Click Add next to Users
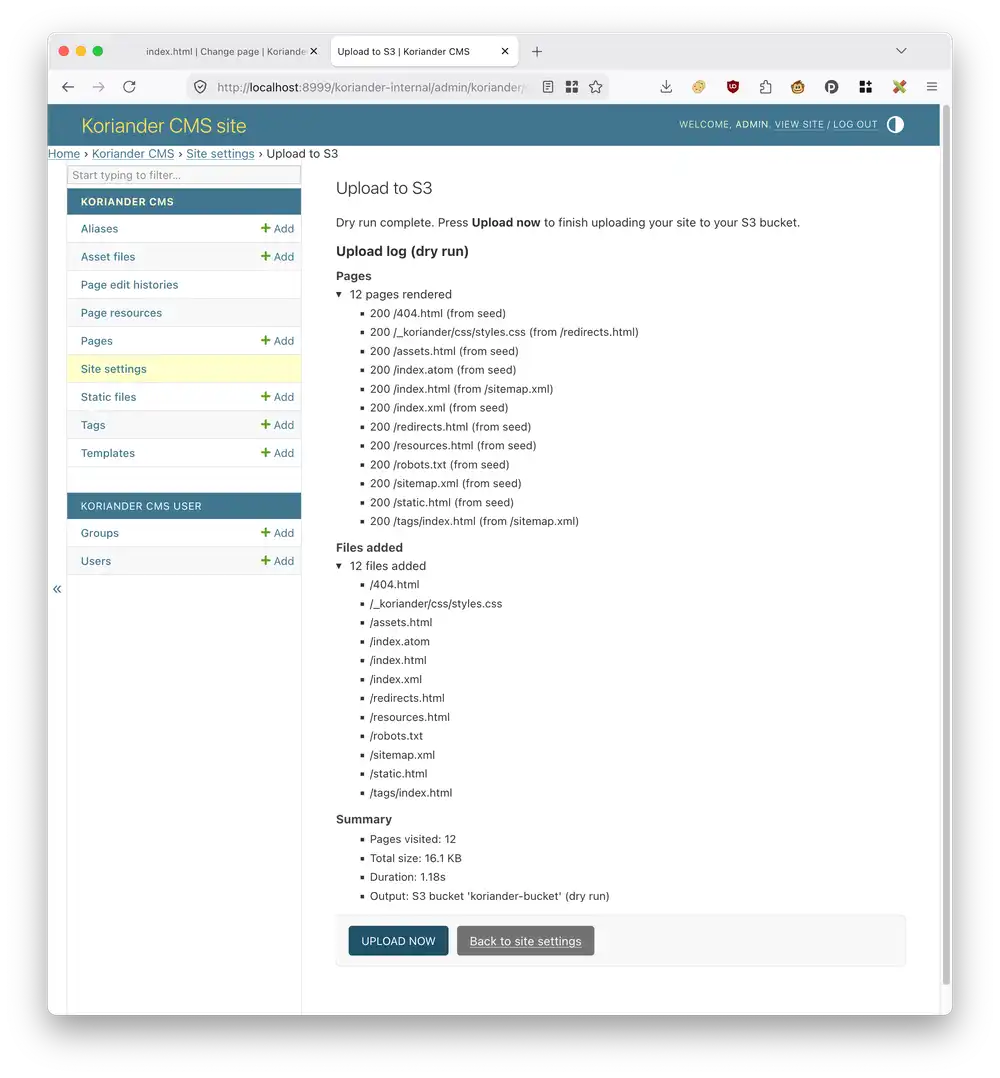1000x1078 pixels. coord(278,562)
